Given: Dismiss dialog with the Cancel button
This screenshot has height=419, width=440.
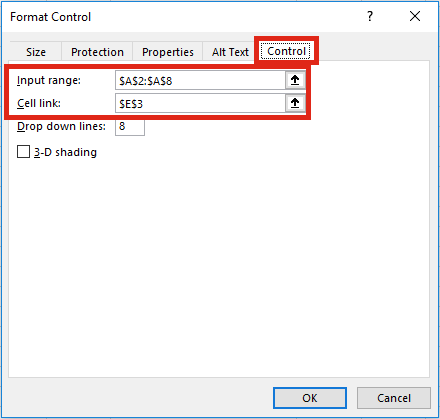Looking at the screenshot, I should [394, 398].
